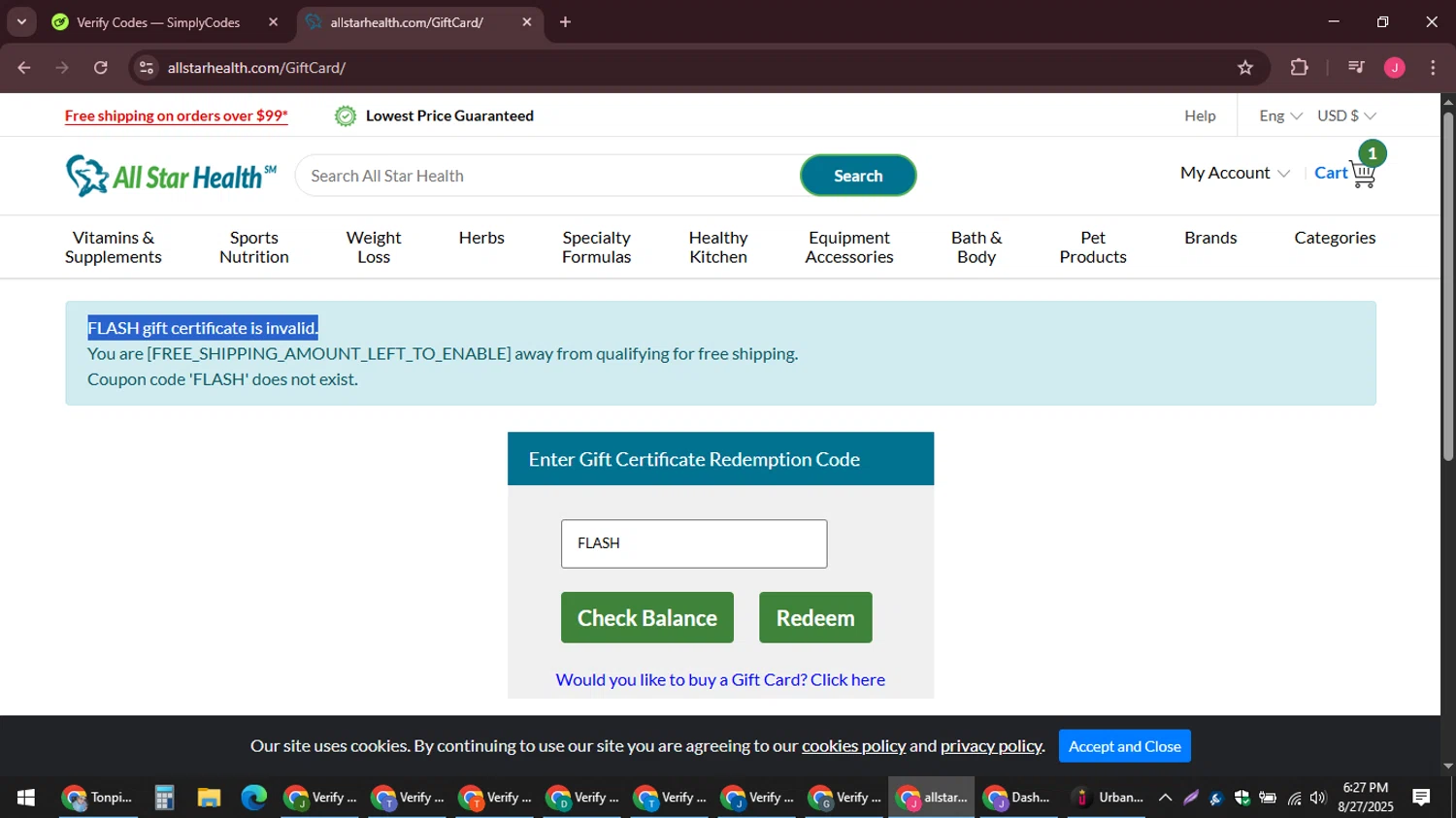This screenshot has width=1456, height=818.
Task: Open Sports Nutrition menu
Action: tap(254, 247)
